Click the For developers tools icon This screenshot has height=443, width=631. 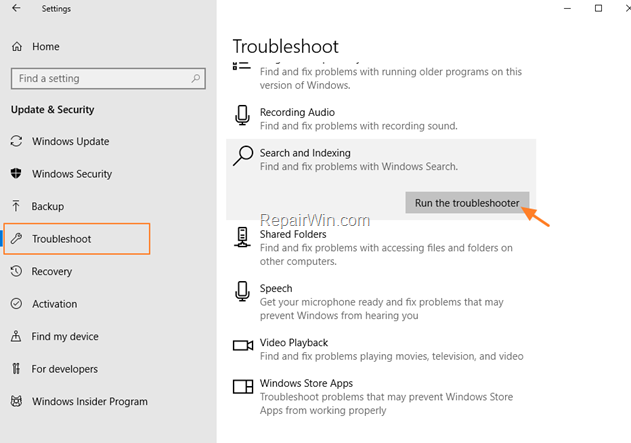(x=16, y=369)
